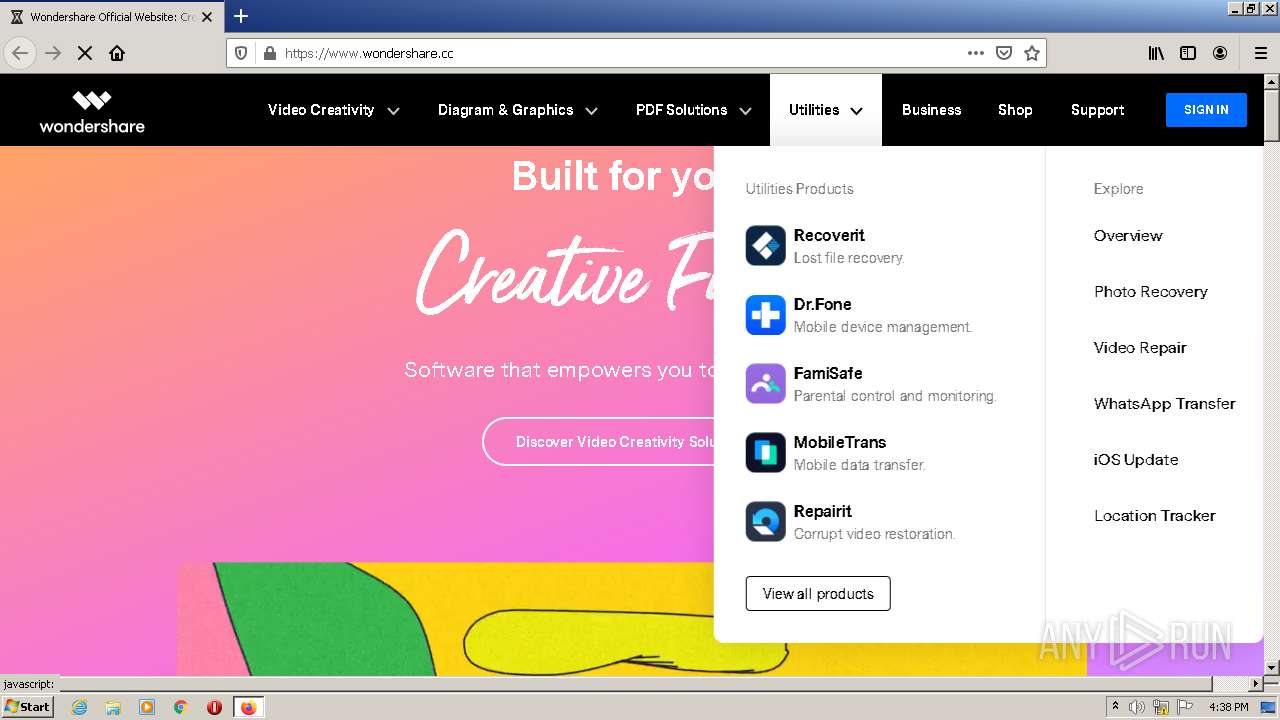View site security lock info
Image resolution: width=1280 pixels, height=720 pixels.
coord(269,53)
